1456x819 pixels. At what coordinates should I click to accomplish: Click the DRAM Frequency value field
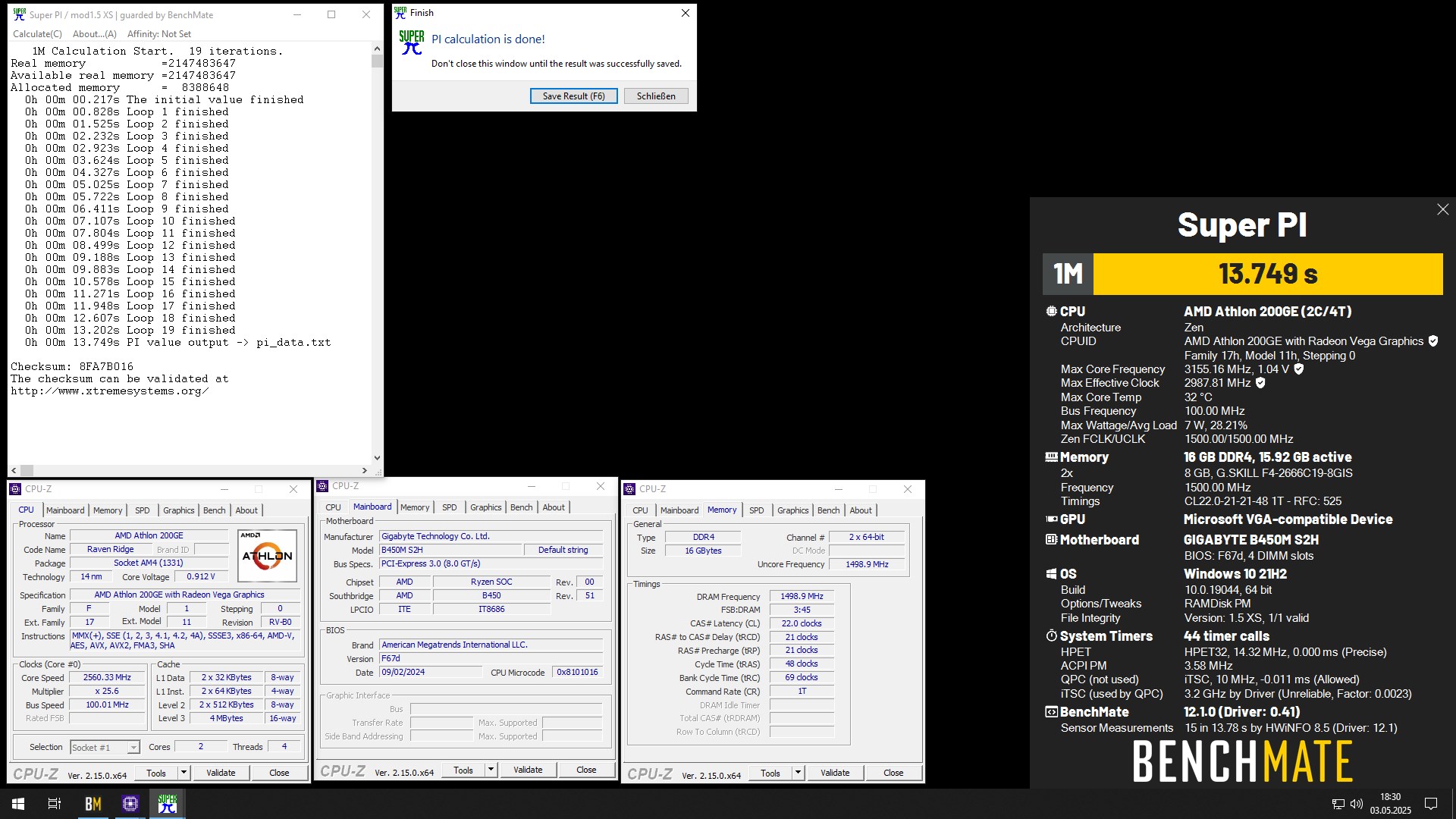tap(802, 597)
